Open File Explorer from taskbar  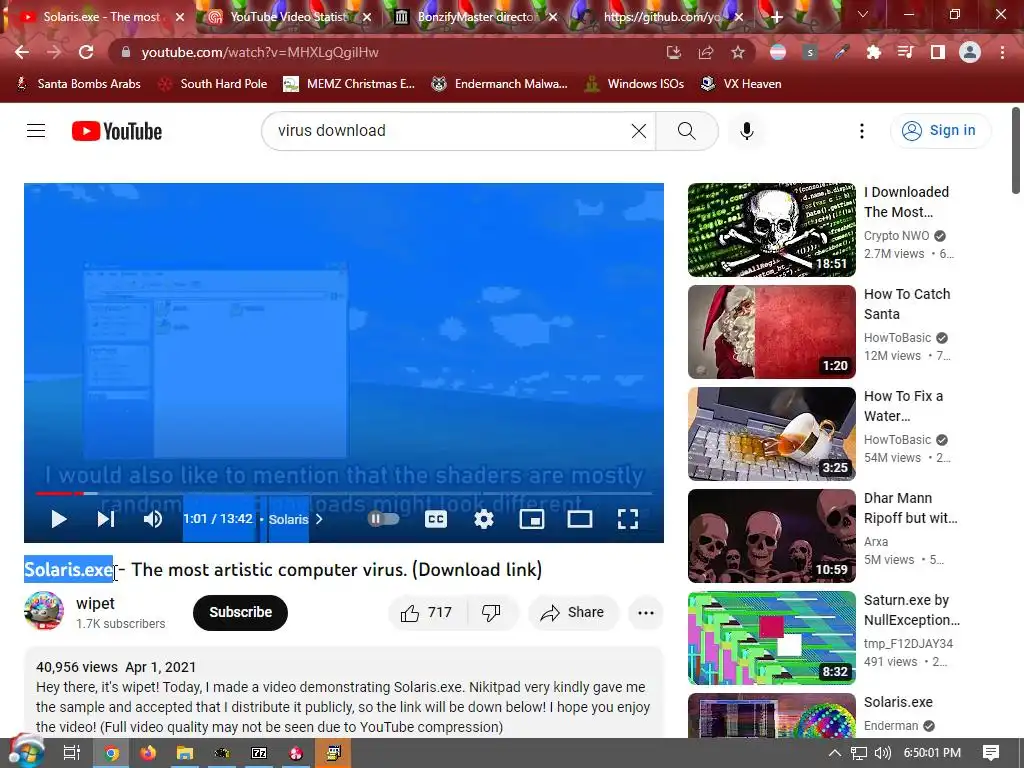click(x=185, y=754)
